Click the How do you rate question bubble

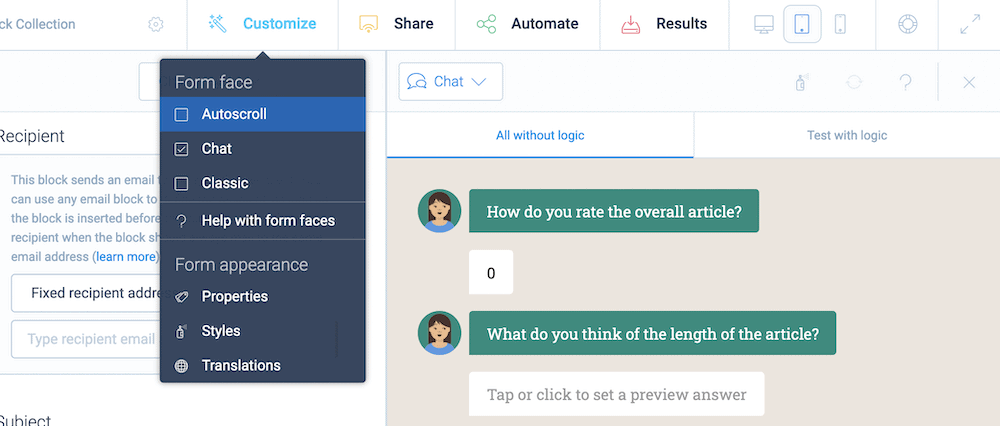point(614,211)
